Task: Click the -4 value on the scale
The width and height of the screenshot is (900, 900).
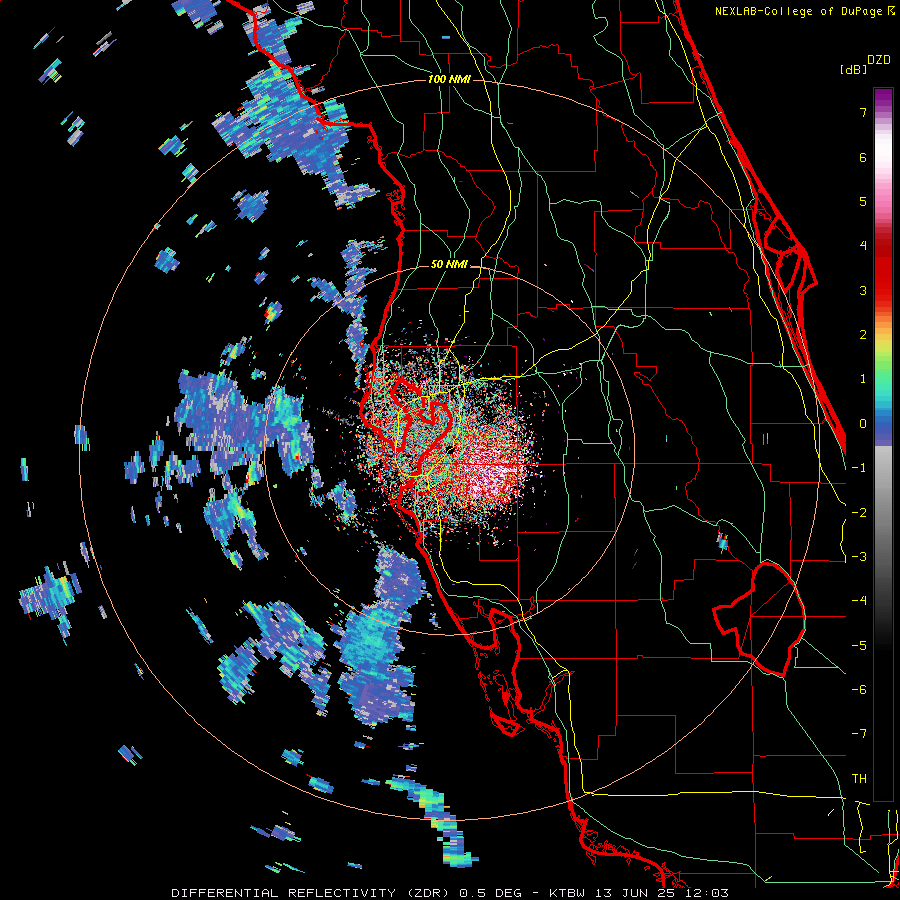Action: click(859, 601)
